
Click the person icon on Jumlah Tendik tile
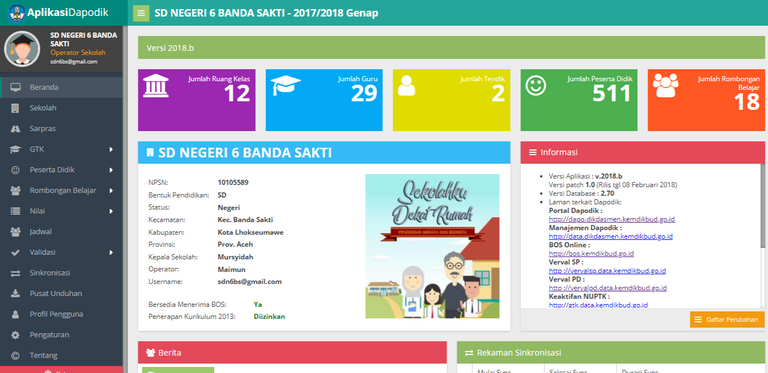pyautogui.click(x=407, y=85)
